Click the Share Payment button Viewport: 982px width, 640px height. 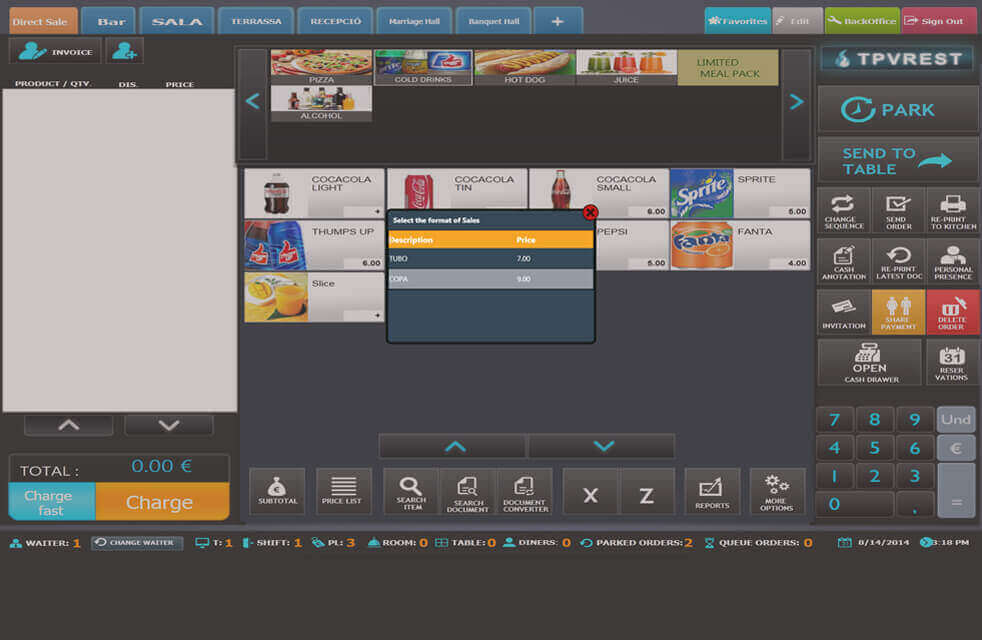tap(898, 312)
